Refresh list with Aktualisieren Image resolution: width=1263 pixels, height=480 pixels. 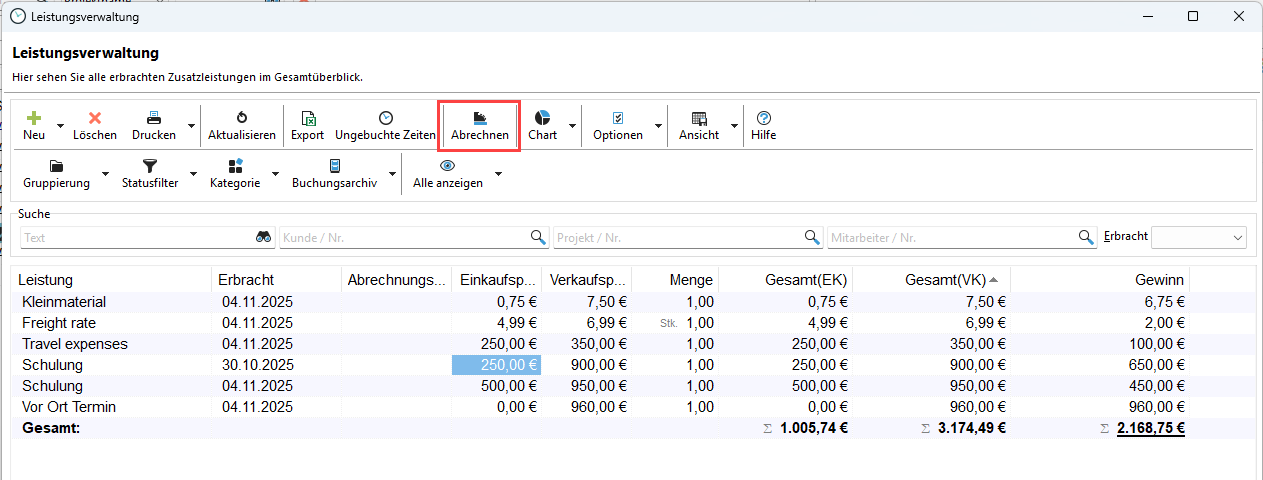tap(241, 125)
